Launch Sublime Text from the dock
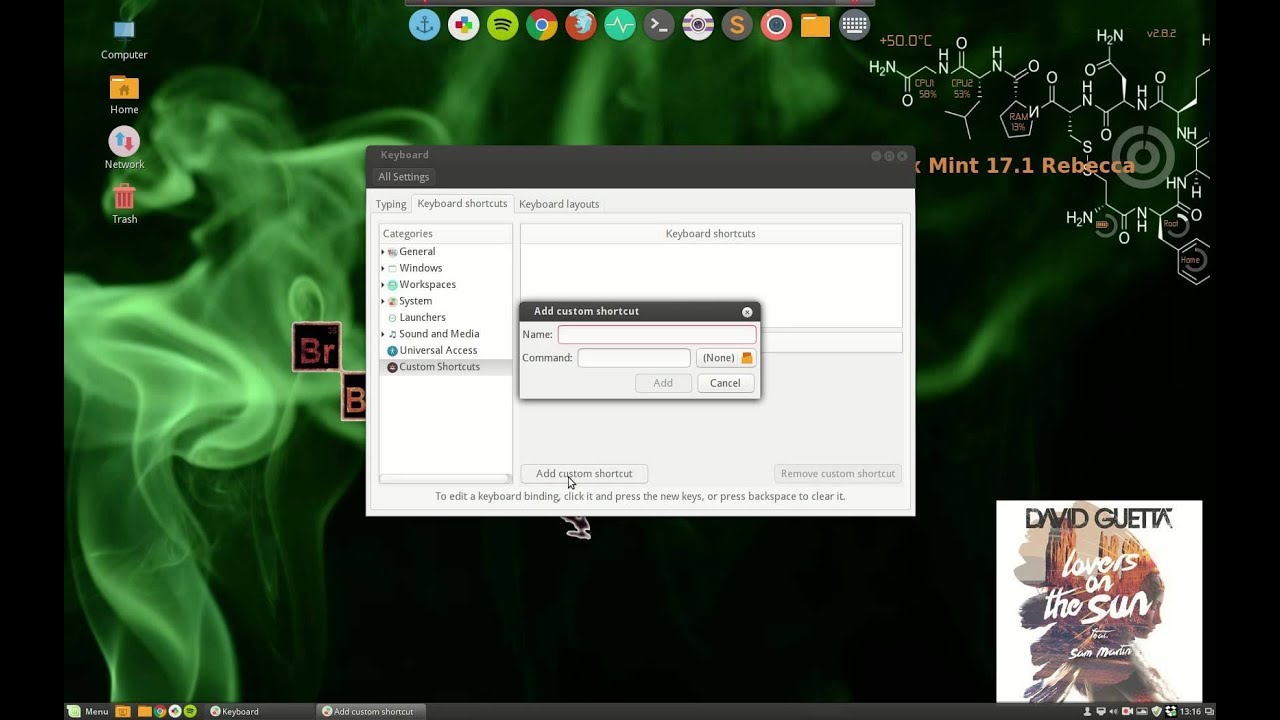The height and width of the screenshot is (720, 1280). [736, 24]
